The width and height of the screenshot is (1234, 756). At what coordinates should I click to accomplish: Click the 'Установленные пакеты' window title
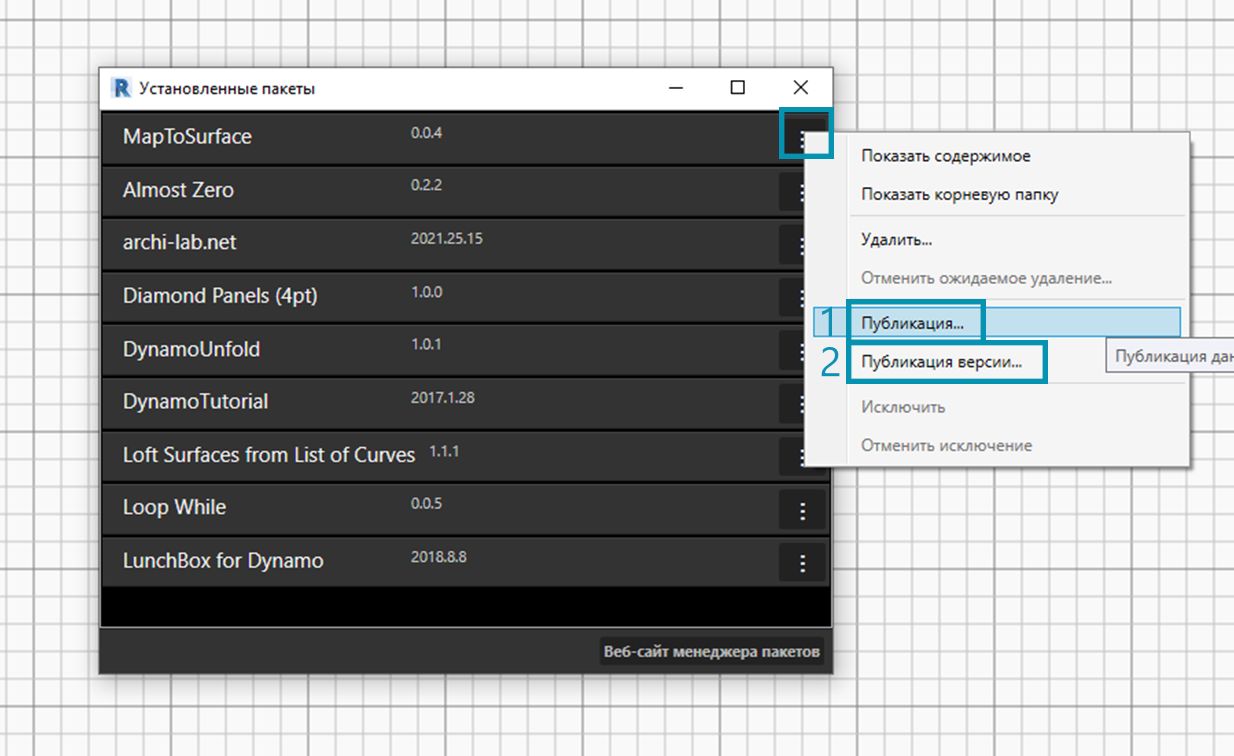[227, 89]
